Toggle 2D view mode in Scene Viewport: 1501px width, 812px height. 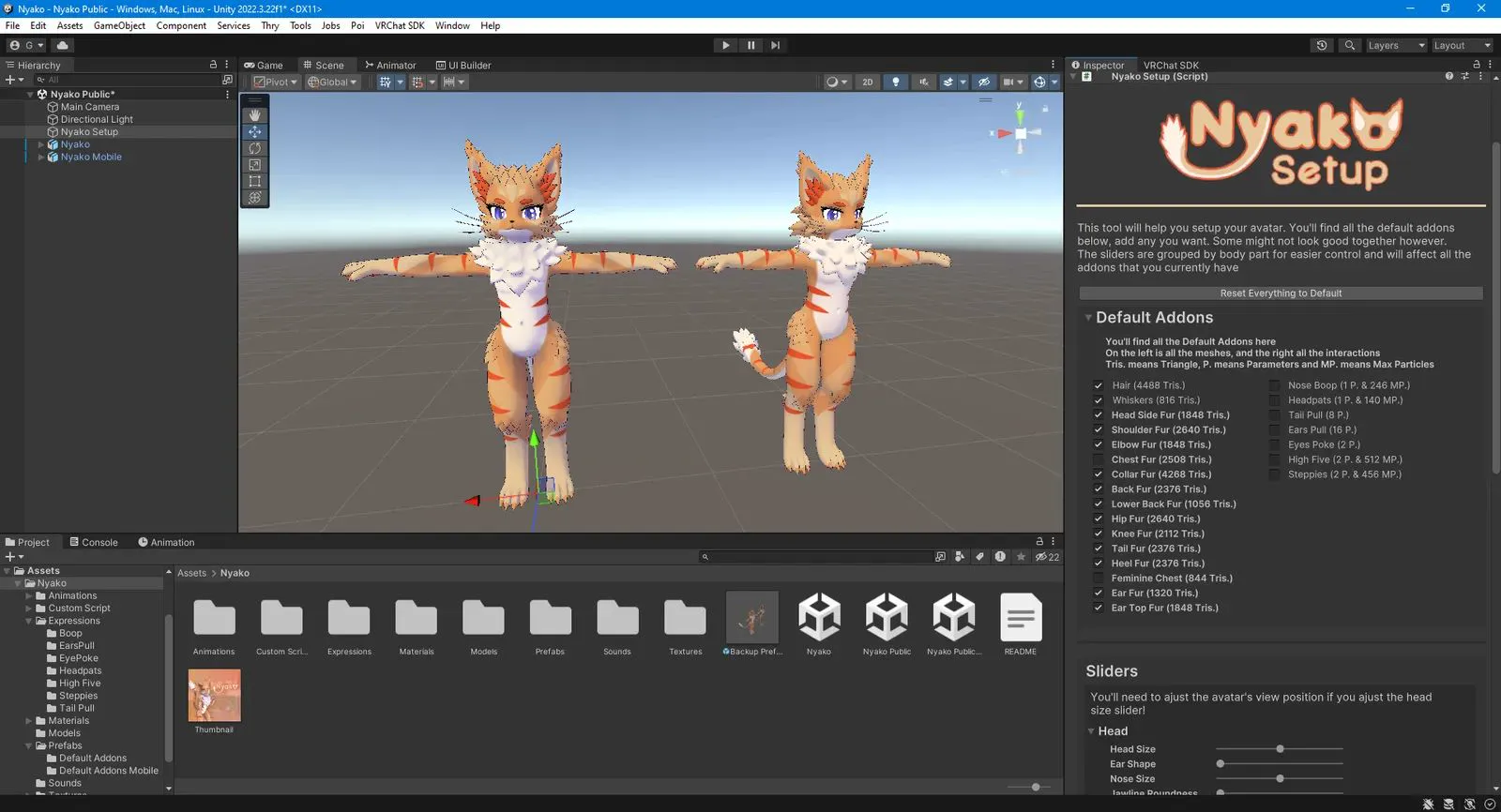pyautogui.click(x=867, y=83)
